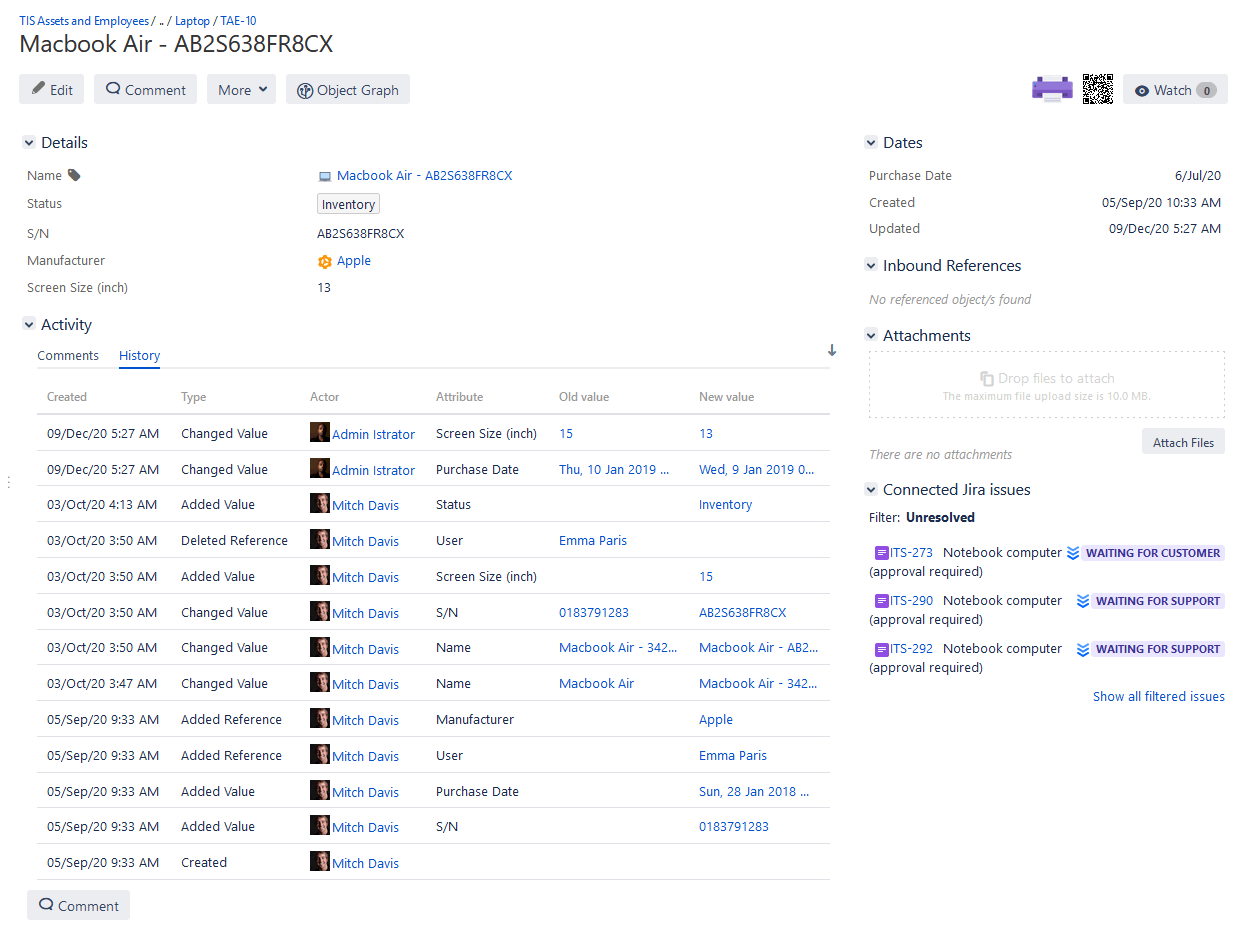
Task: Click Admin Istrator's avatar in first row
Action: pyautogui.click(x=319, y=433)
